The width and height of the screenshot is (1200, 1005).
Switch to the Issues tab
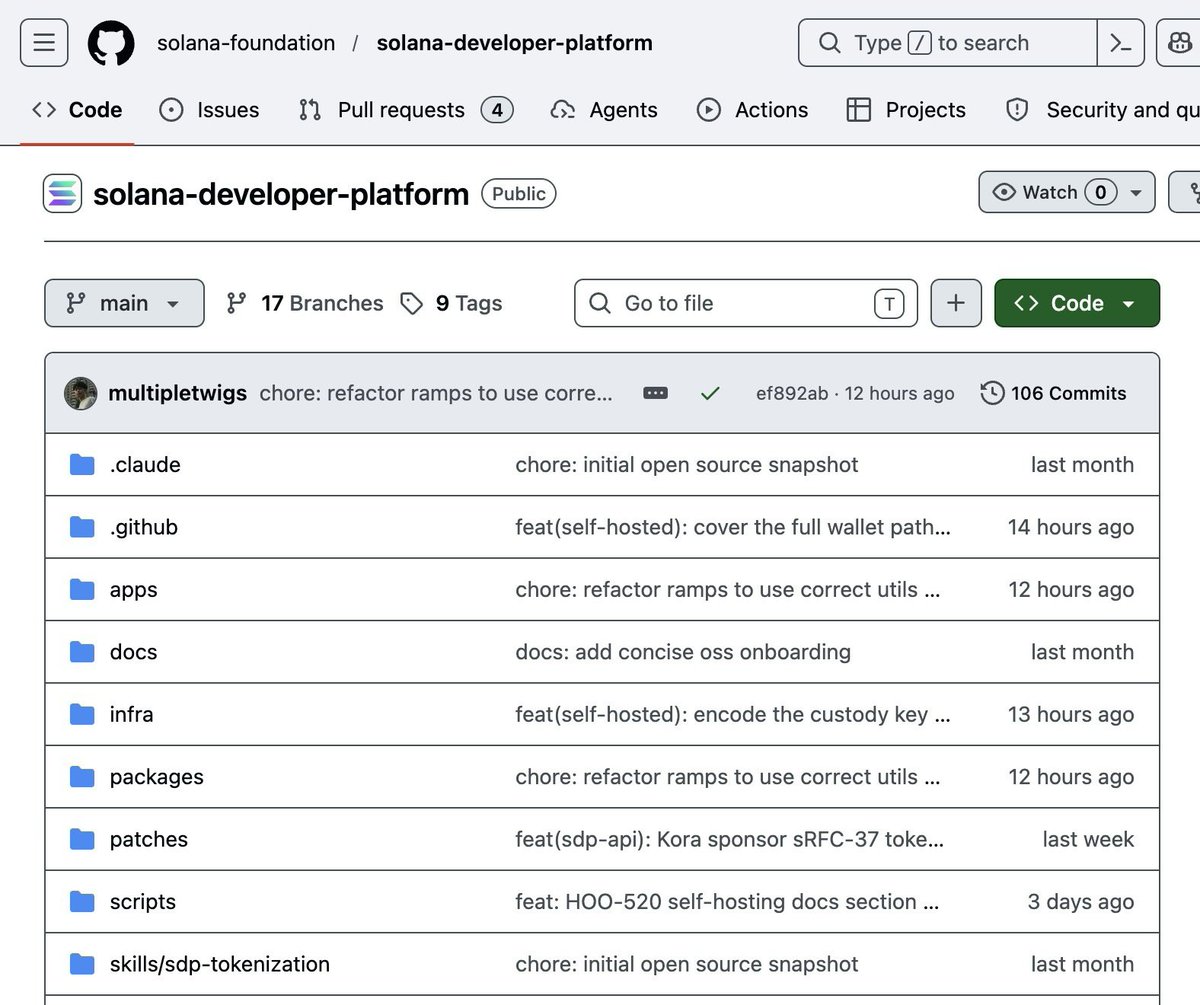click(x=209, y=110)
